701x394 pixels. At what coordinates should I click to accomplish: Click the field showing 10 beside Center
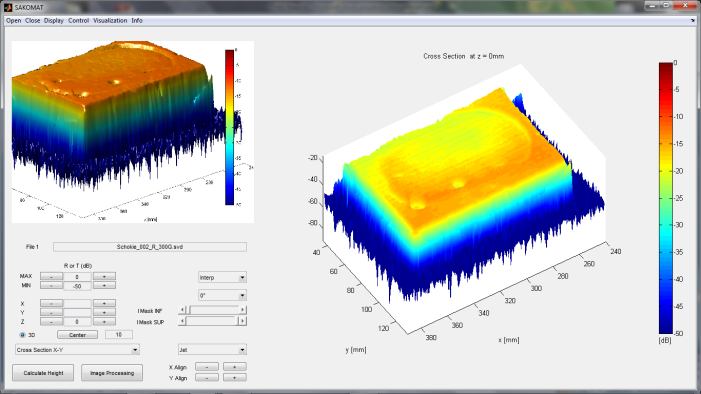(x=119, y=335)
